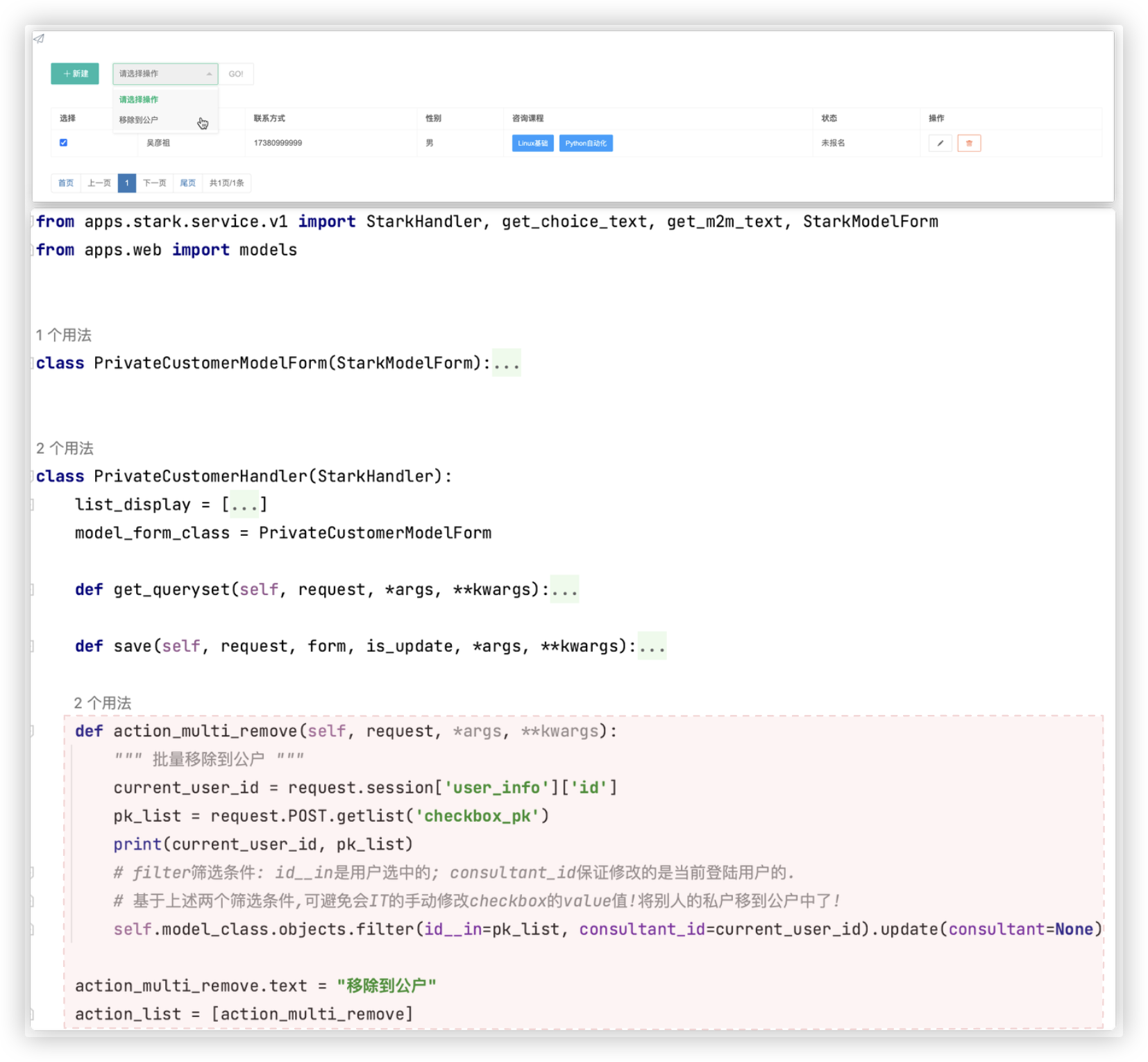Go to page 1 in pagination
This screenshot has width=1148, height=1062.
tap(126, 183)
